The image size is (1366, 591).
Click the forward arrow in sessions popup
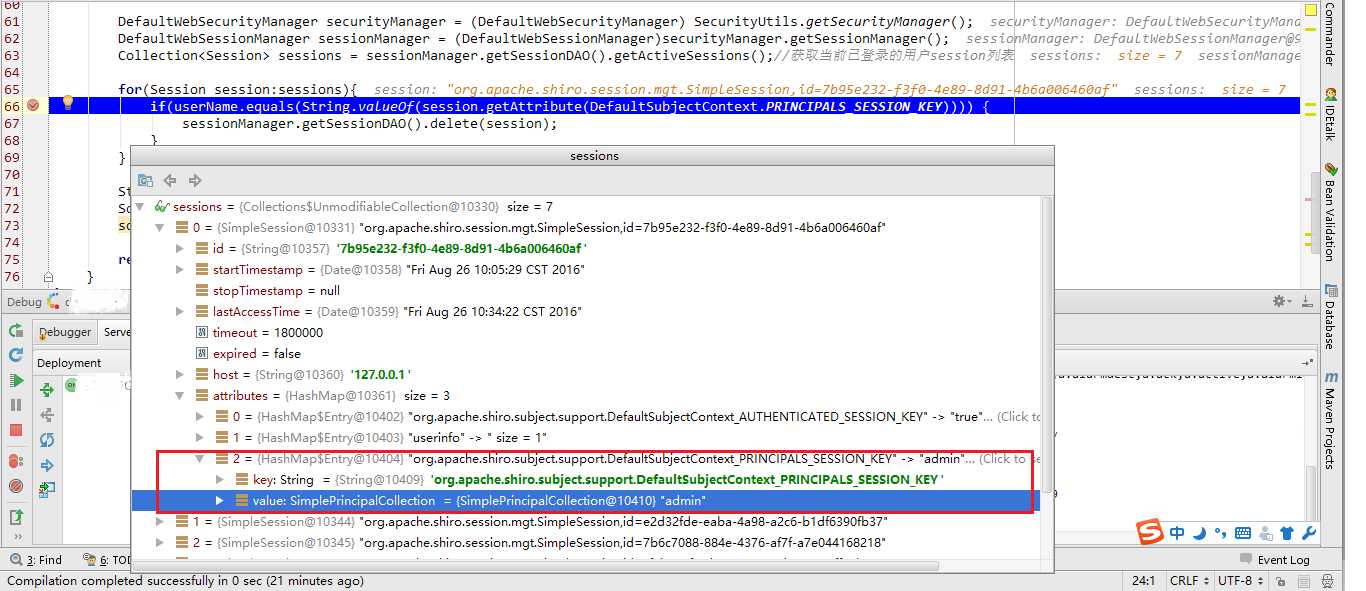[x=195, y=180]
